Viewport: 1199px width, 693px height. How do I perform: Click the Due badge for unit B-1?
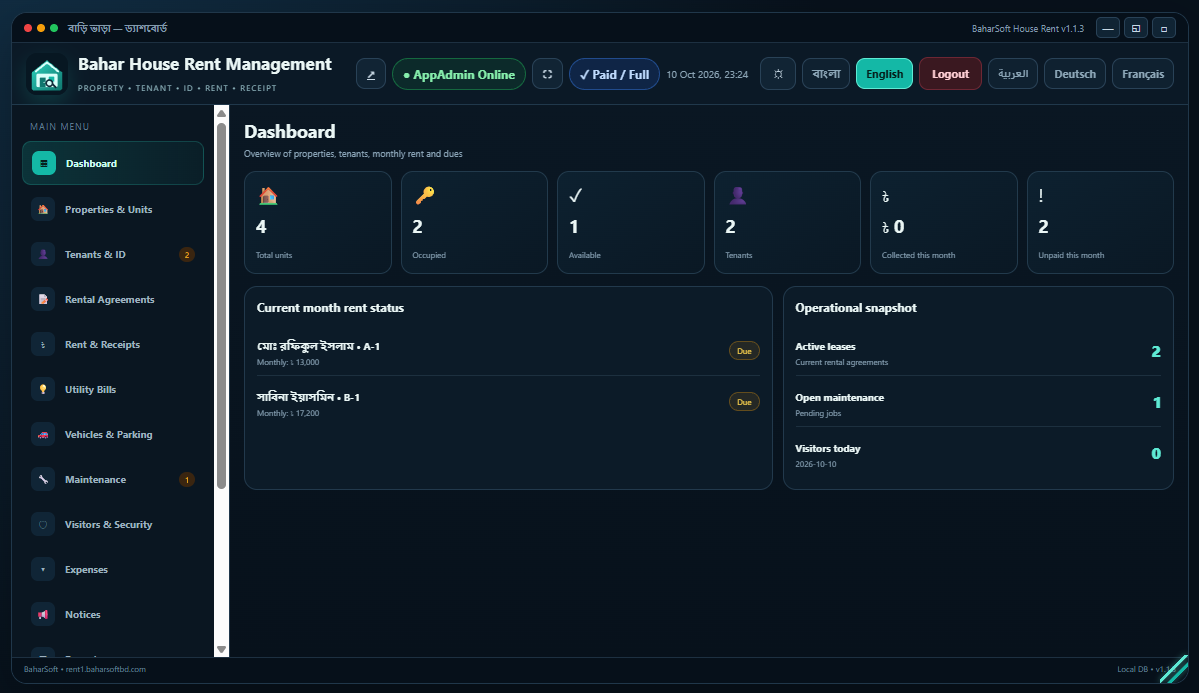[744, 402]
